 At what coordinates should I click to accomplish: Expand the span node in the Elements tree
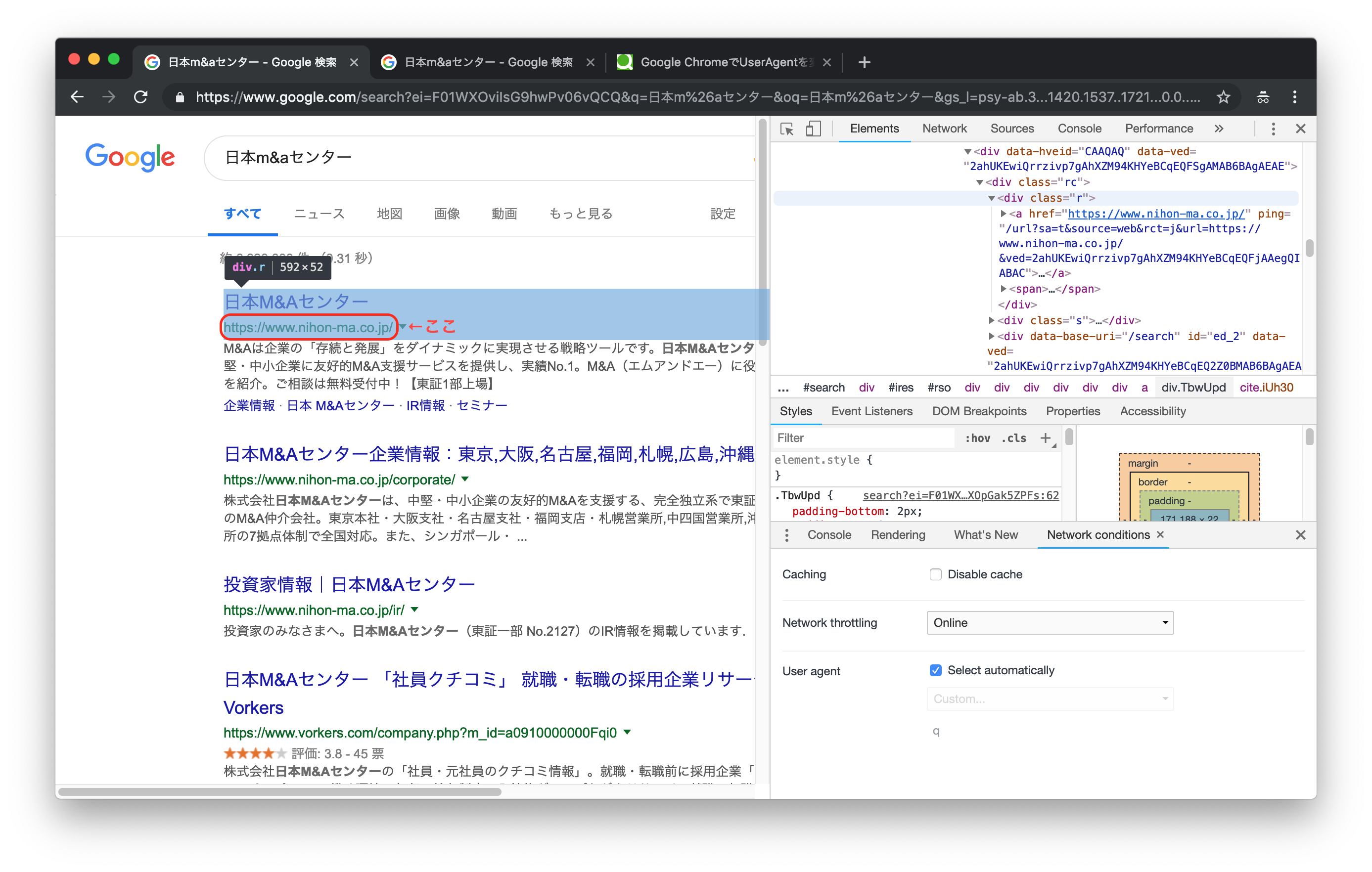coord(1004,289)
